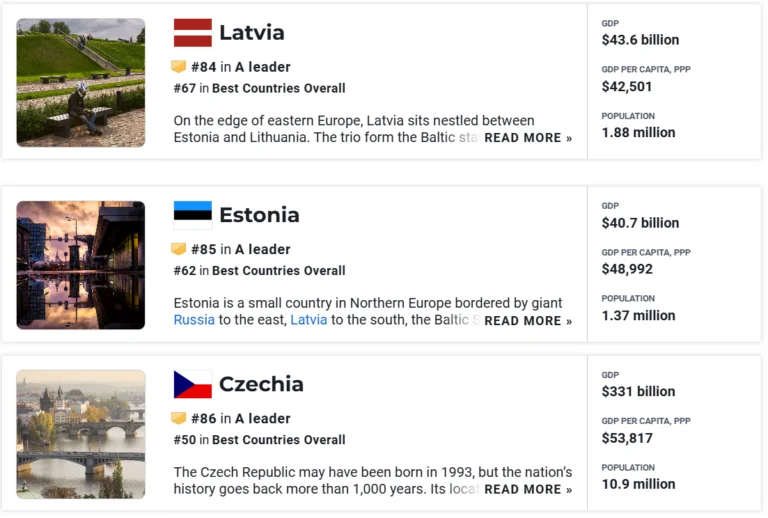Click Czechia's "Best Countries Overall" ranking text
The height and width of the screenshot is (518, 768).
point(278,440)
